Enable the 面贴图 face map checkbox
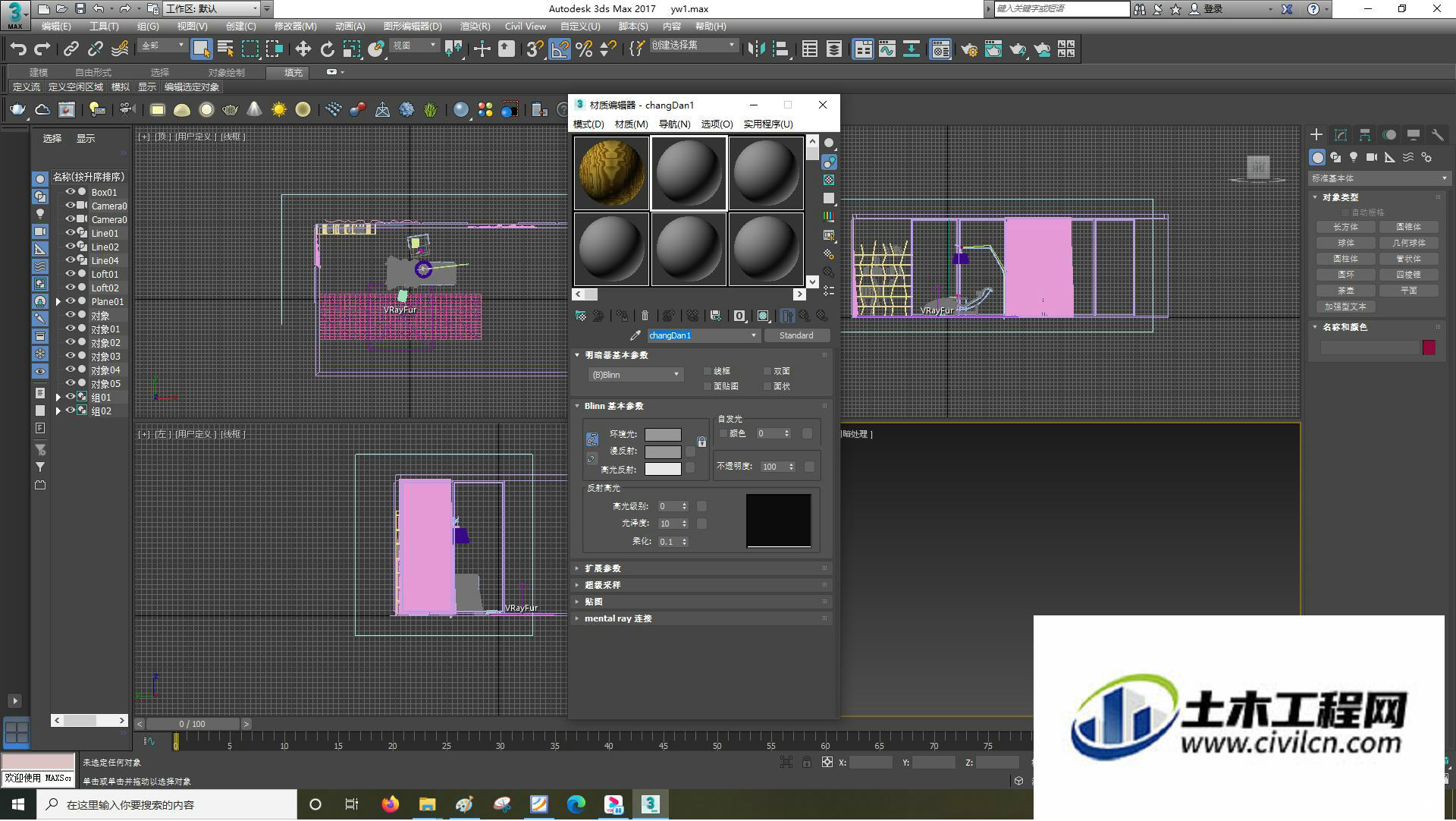Image resolution: width=1456 pixels, height=821 pixels. pyautogui.click(x=708, y=386)
